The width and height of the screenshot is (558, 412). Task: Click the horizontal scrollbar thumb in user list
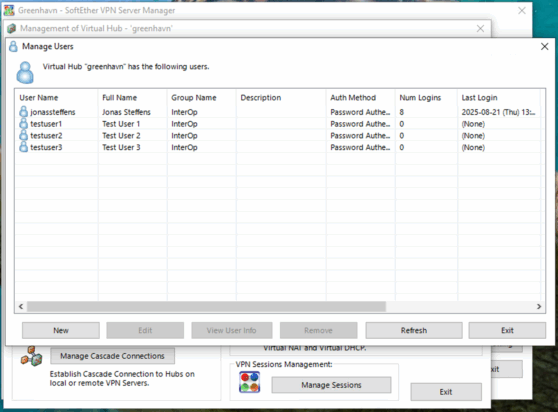coord(206,306)
